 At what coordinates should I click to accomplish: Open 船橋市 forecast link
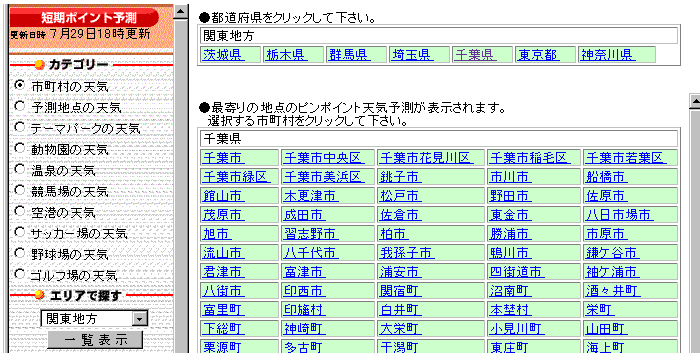pyautogui.click(x=606, y=177)
